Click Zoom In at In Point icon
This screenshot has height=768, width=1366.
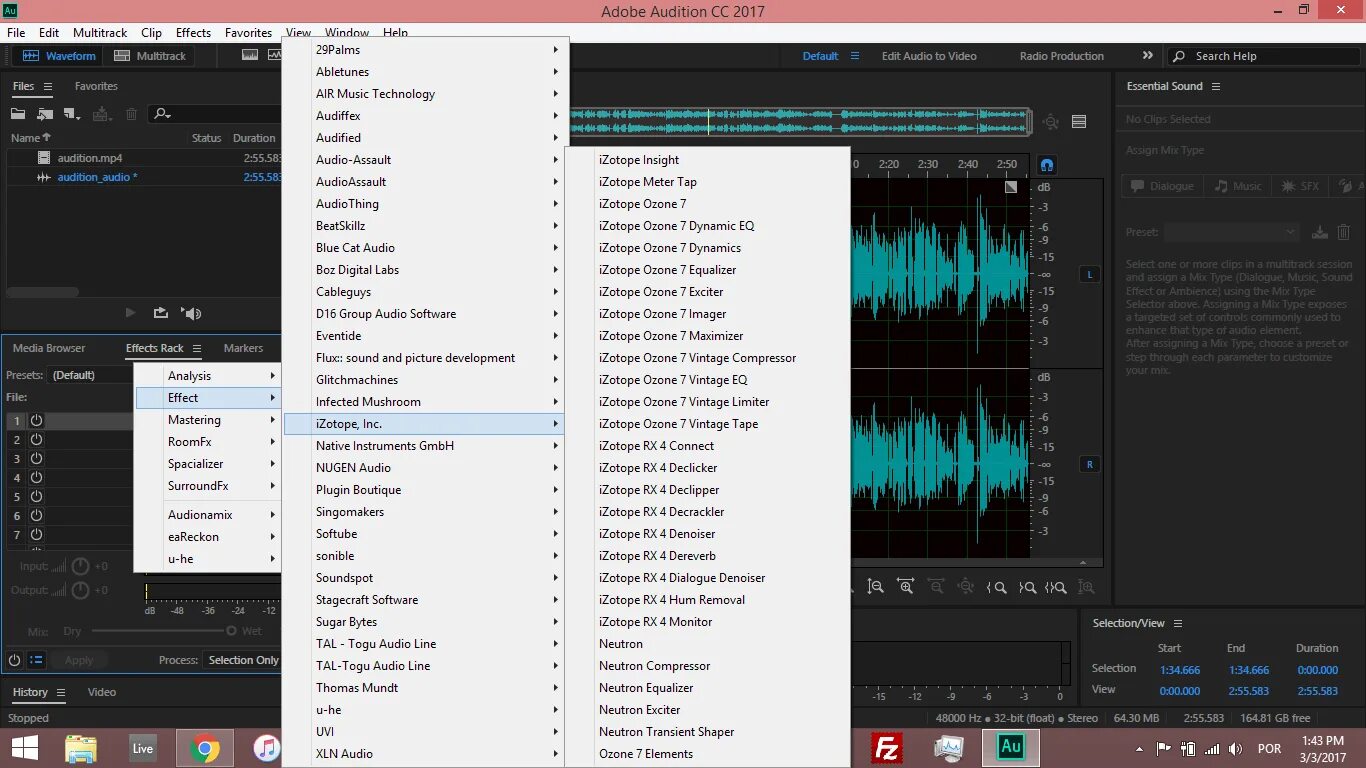pos(997,588)
